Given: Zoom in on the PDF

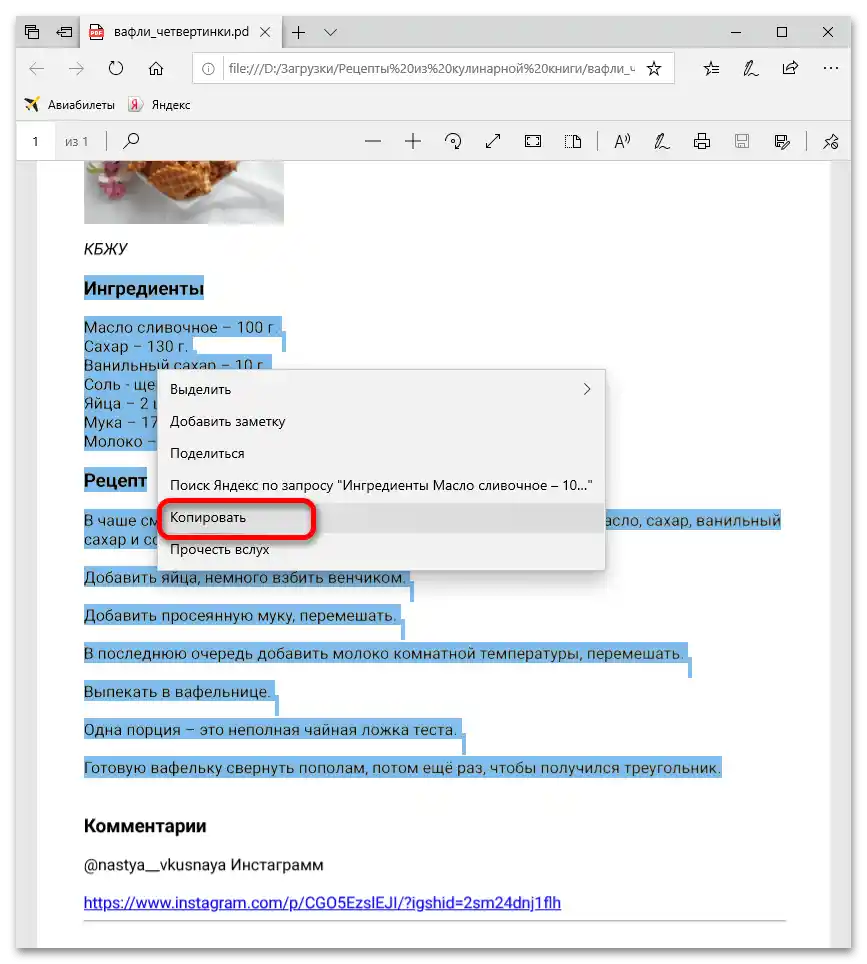Looking at the screenshot, I should [413, 141].
